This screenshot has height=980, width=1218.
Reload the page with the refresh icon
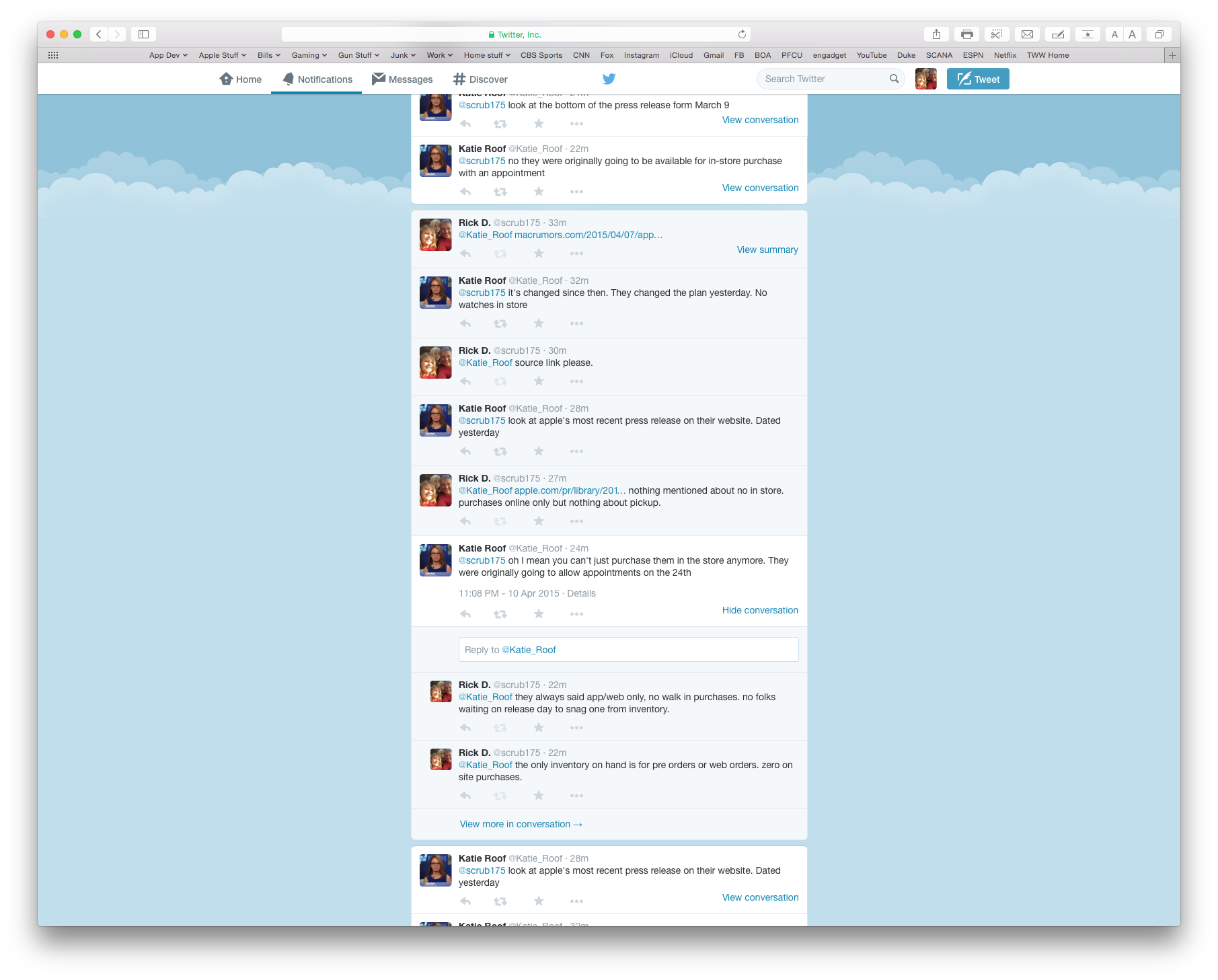click(x=742, y=34)
